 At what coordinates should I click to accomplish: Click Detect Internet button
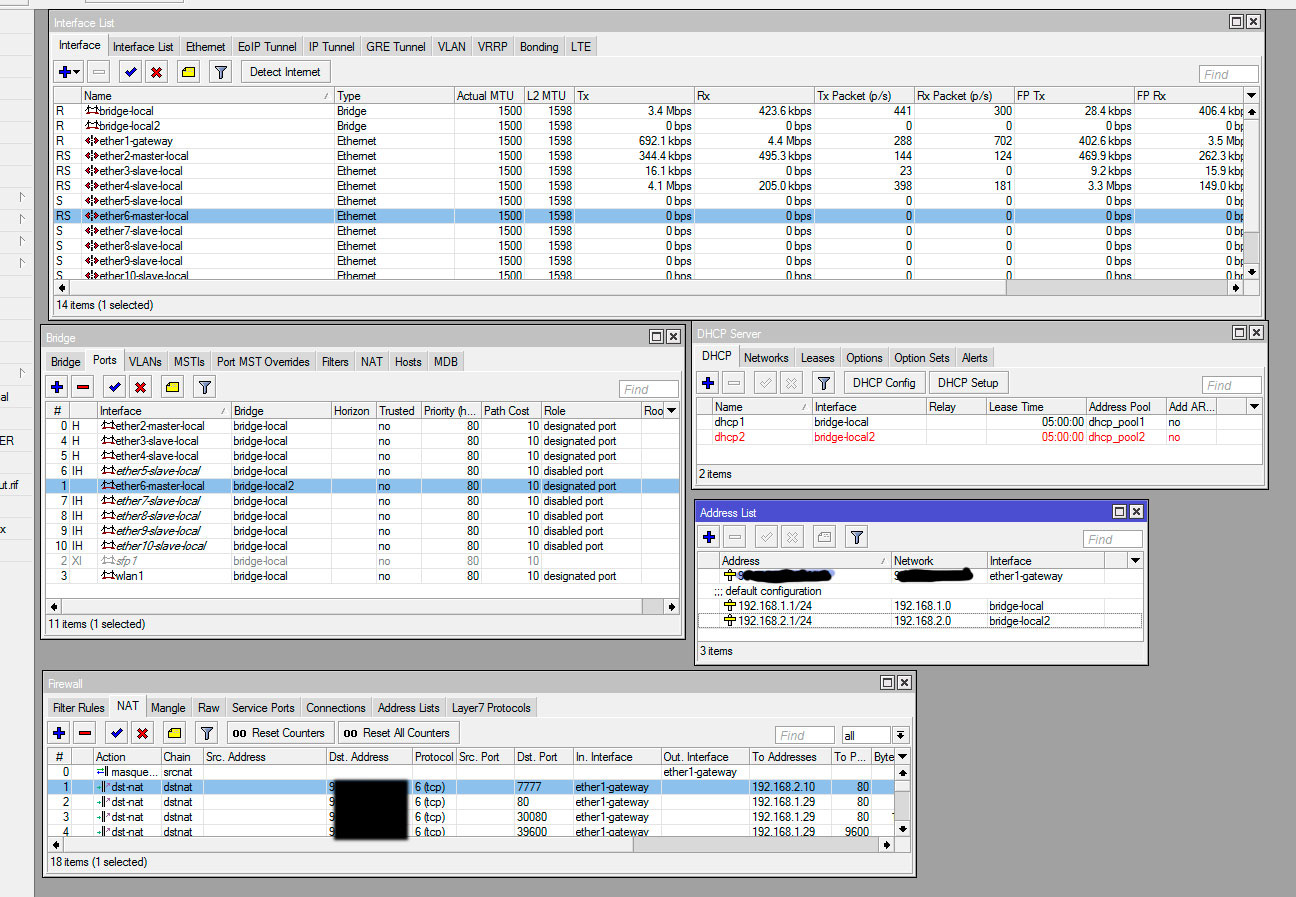coord(285,72)
